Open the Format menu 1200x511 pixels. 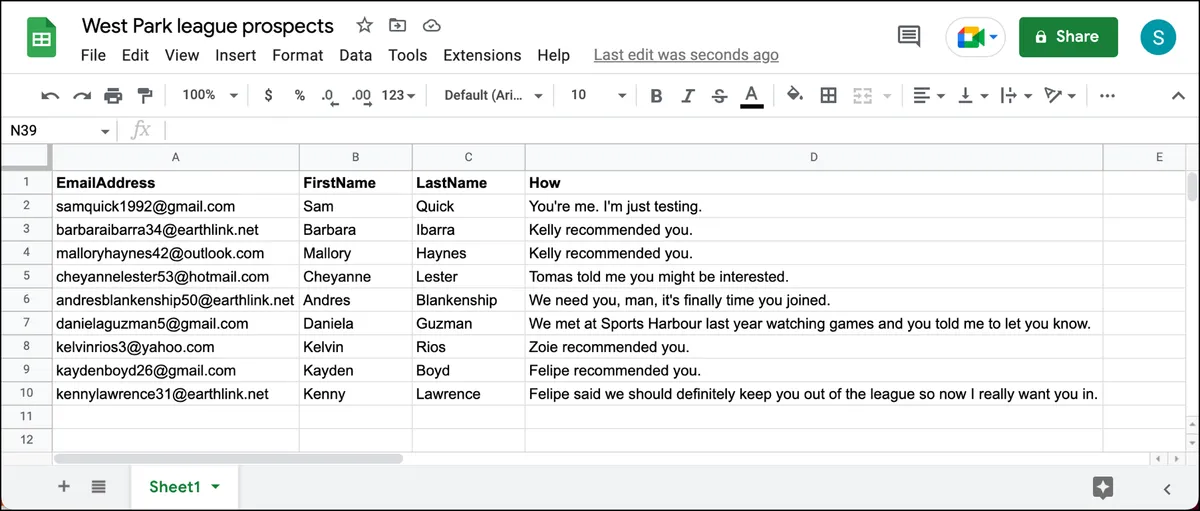tap(297, 55)
